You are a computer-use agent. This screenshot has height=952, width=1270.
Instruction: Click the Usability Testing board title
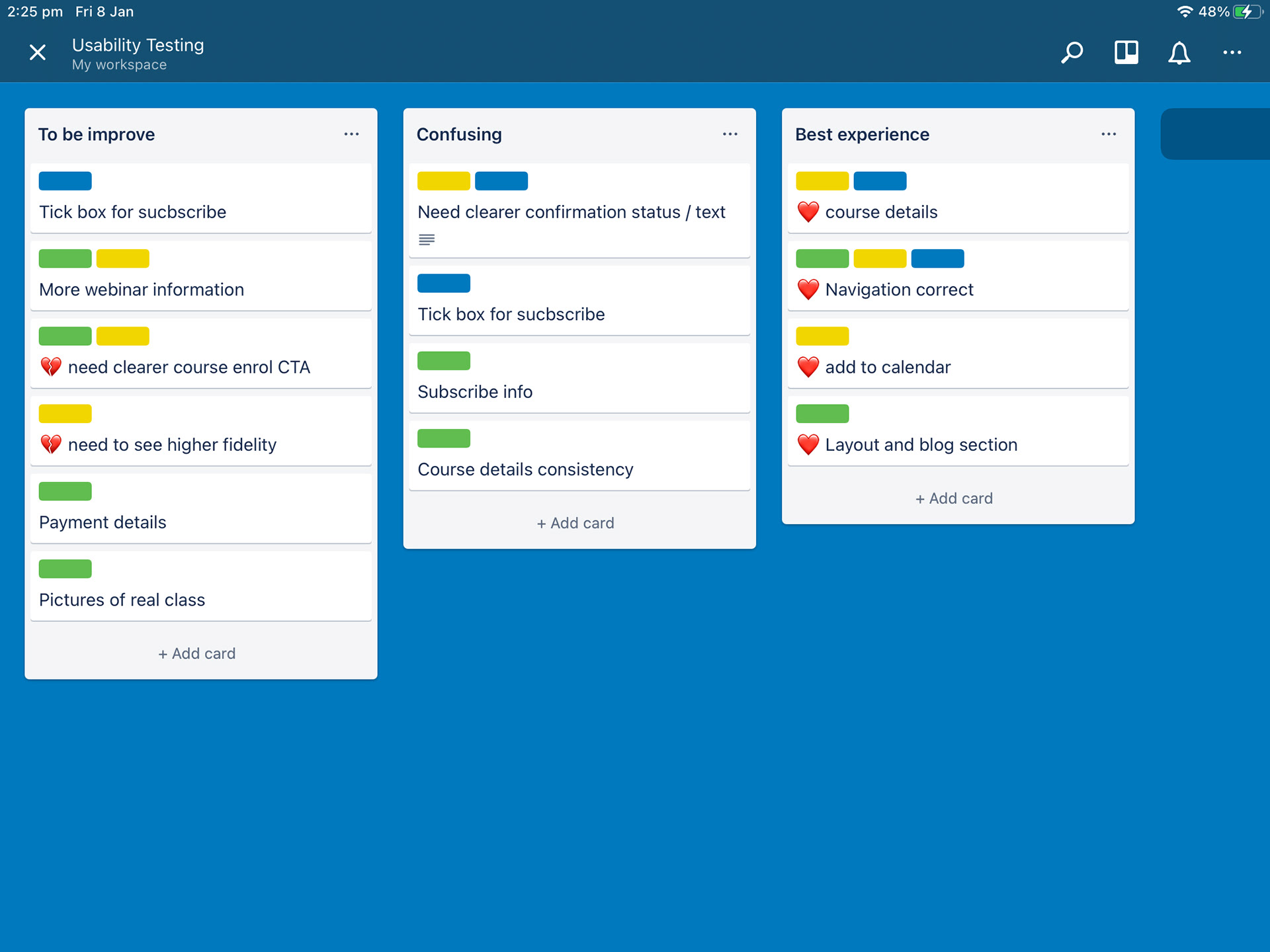[x=138, y=45]
